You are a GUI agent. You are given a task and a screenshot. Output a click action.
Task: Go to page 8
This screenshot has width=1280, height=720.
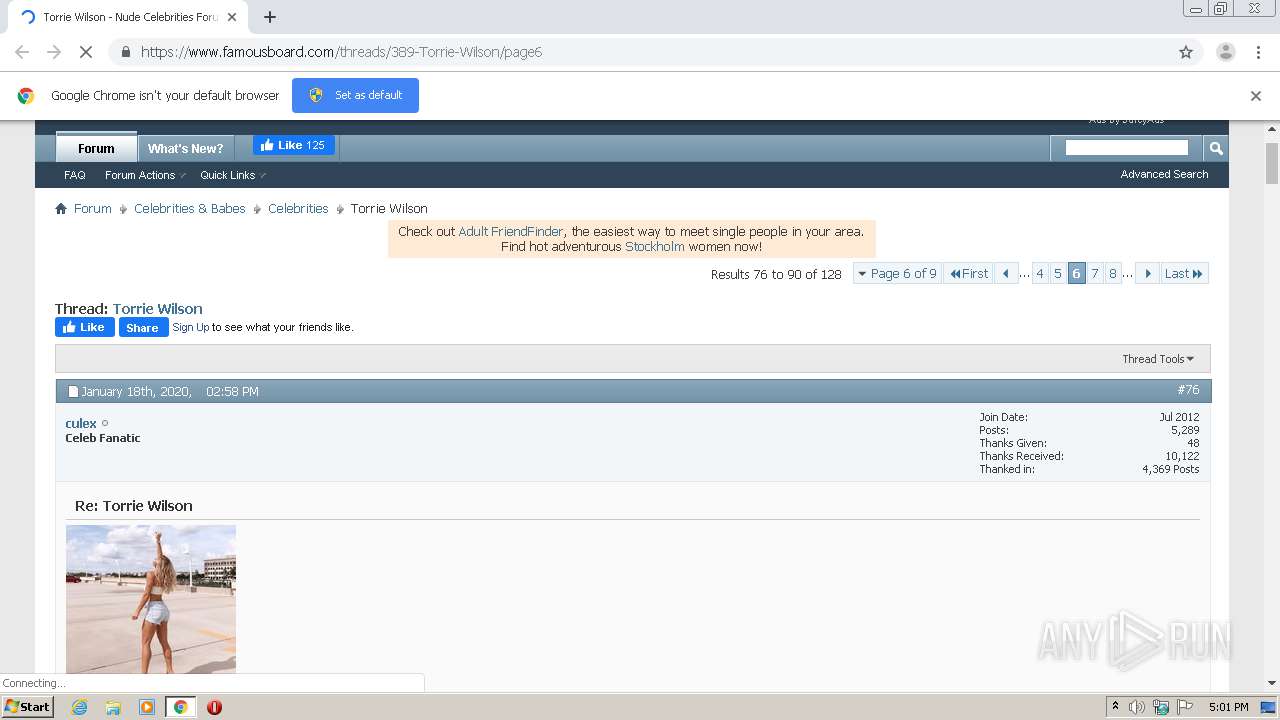click(1113, 273)
